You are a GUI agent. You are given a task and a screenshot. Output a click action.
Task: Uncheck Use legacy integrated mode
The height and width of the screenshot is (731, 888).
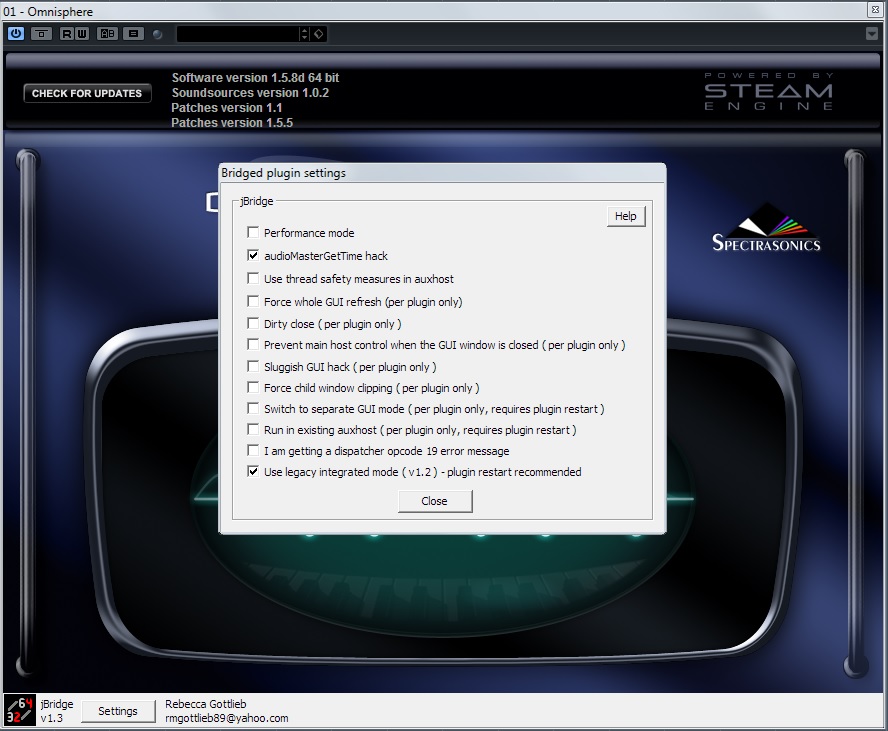coord(253,471)
